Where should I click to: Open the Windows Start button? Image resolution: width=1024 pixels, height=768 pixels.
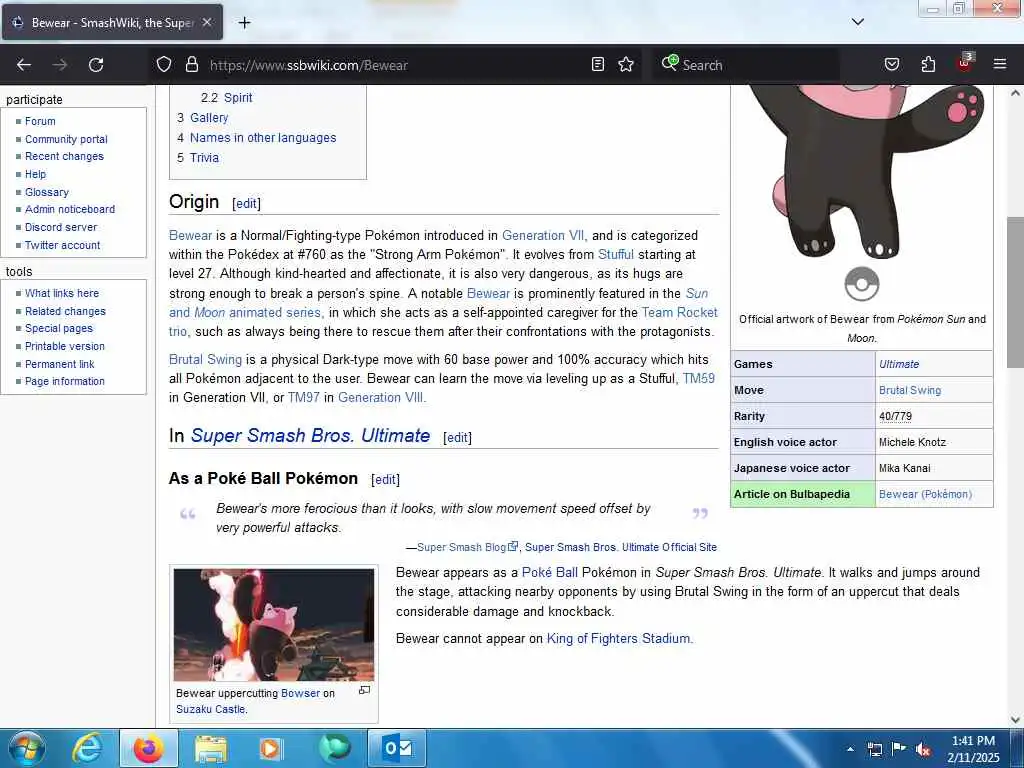coord(26,748)
